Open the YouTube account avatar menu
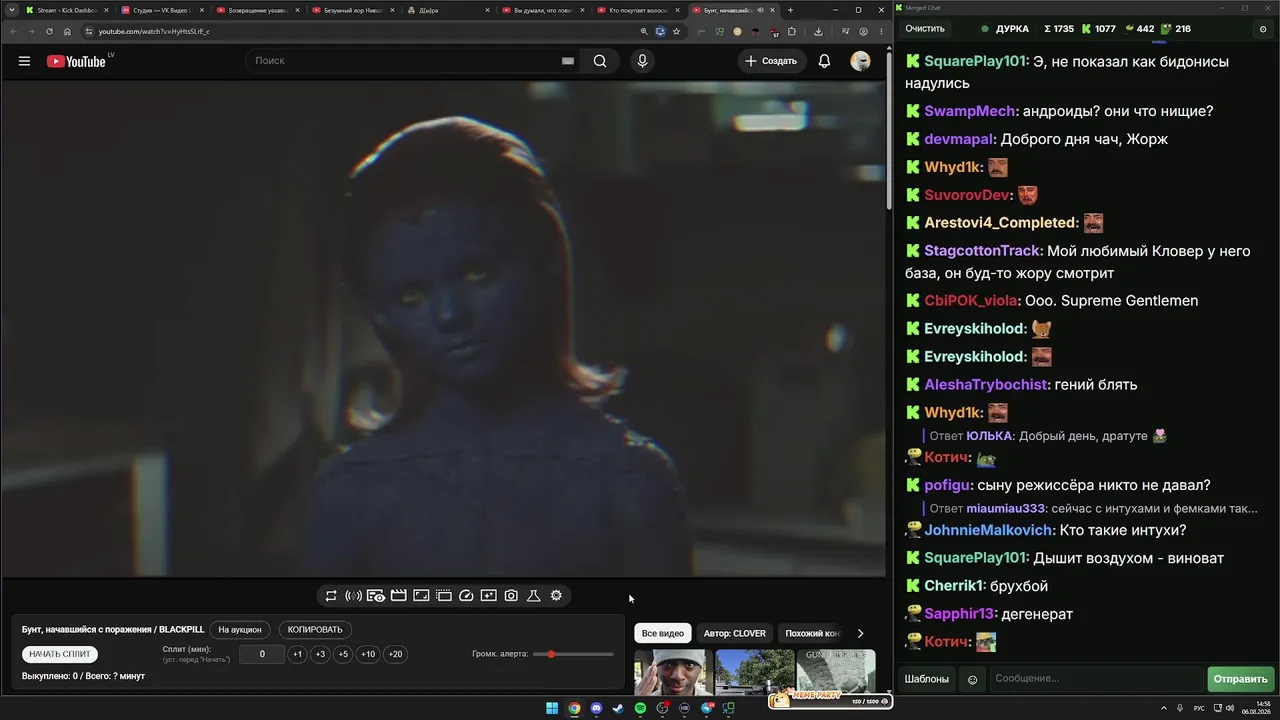The width and height of the screenshot is (1280, 720). 860,61
